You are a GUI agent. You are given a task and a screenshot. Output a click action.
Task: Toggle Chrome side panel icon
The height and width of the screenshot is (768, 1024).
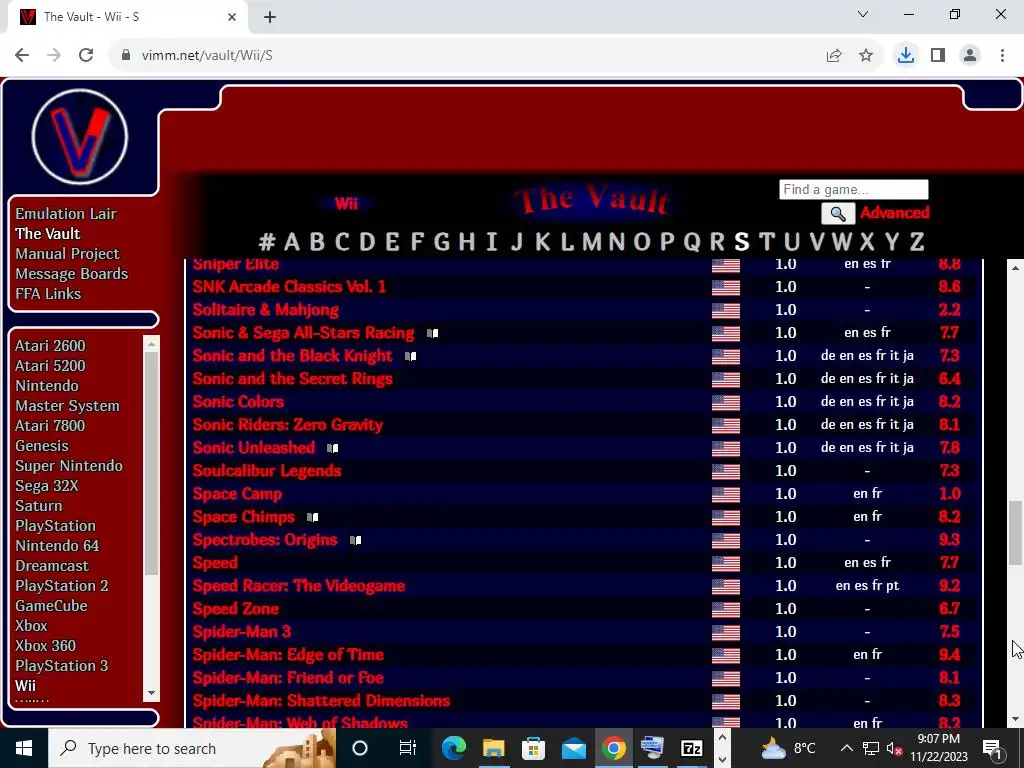pos(938,56)
